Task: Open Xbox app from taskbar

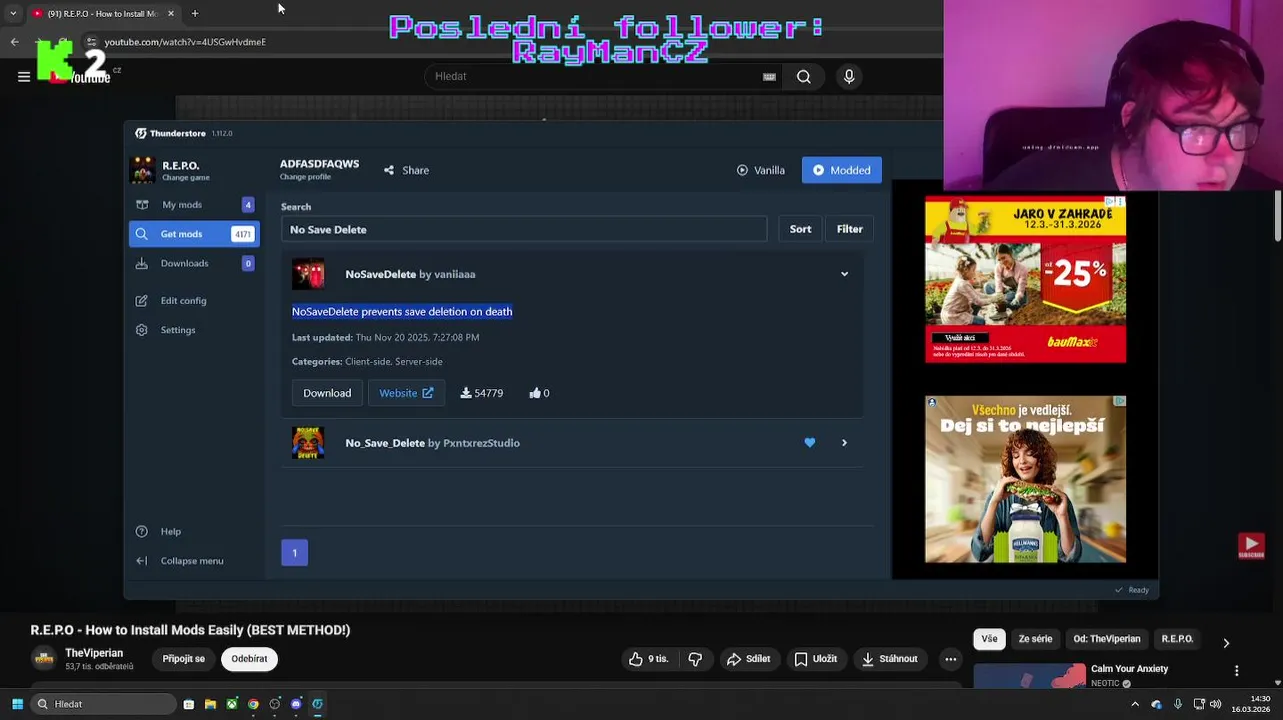Action: [231, 704]
